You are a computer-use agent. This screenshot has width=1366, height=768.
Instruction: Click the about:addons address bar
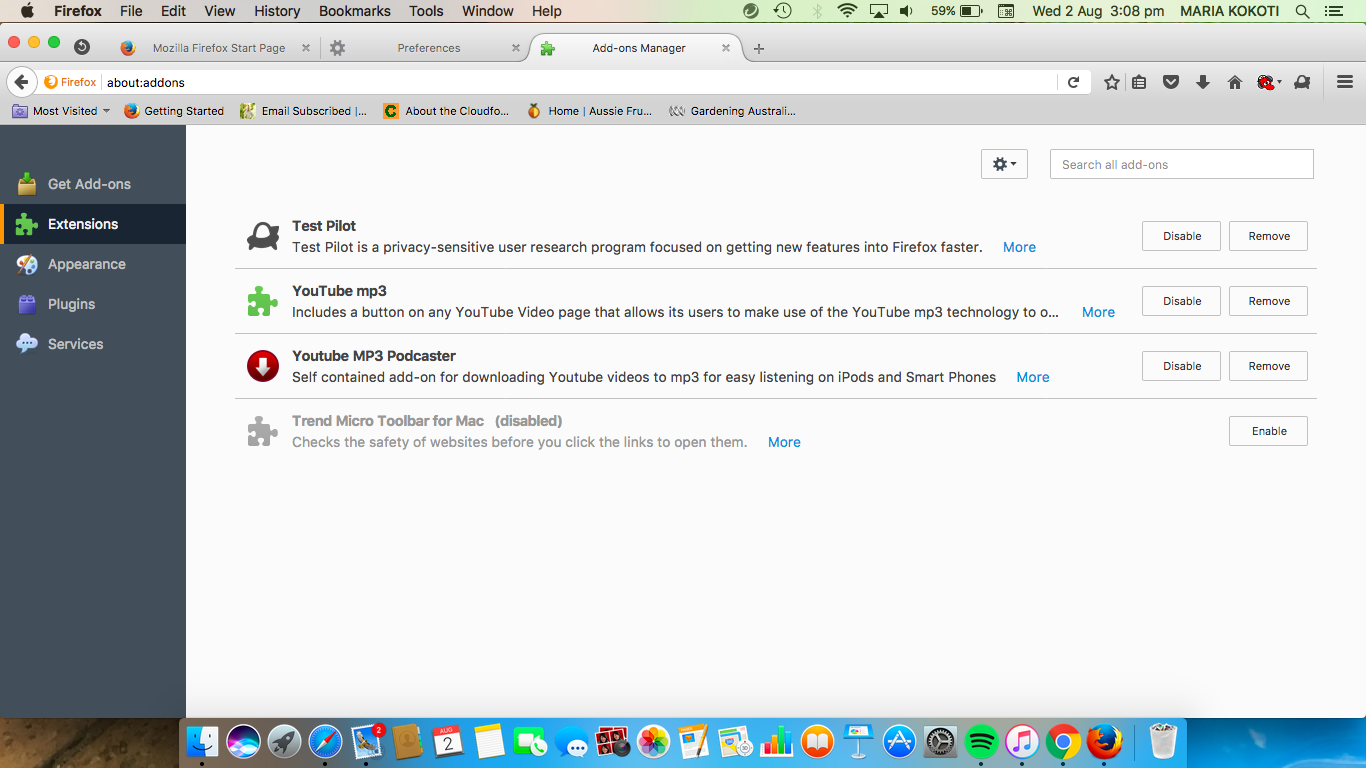click(x=580, y=82)
